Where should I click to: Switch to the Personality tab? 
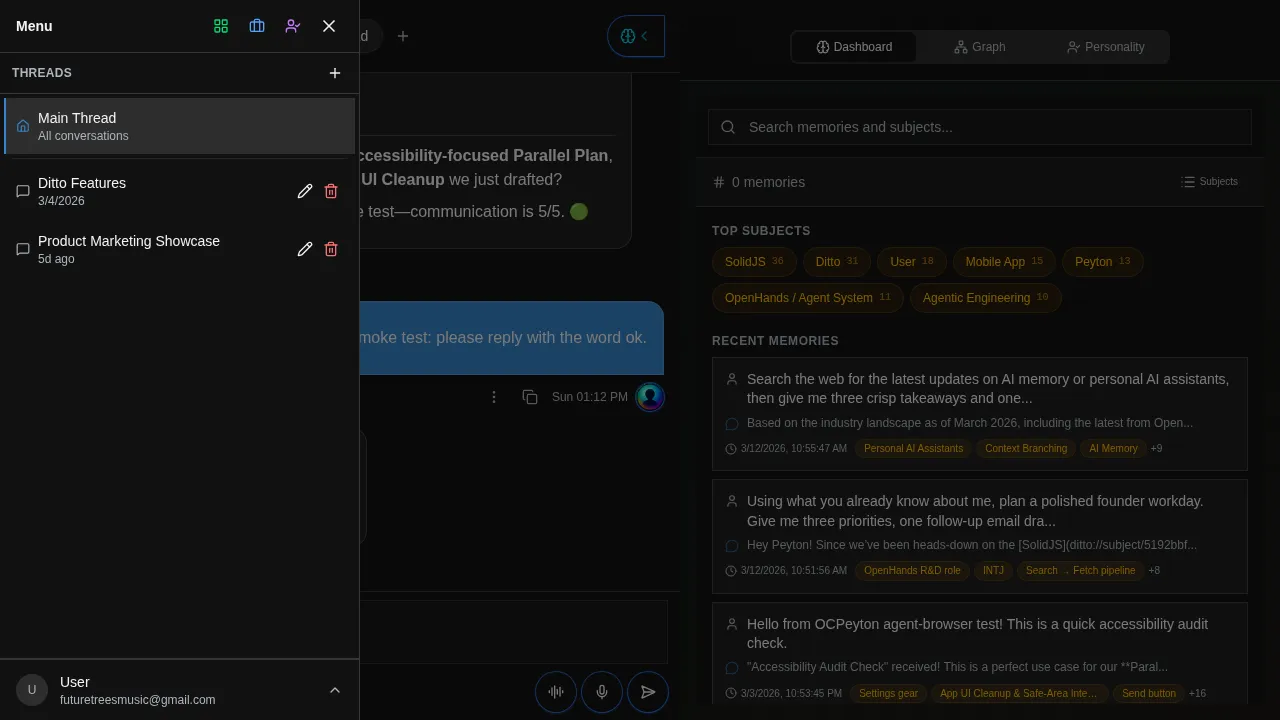click(1105, 47)
